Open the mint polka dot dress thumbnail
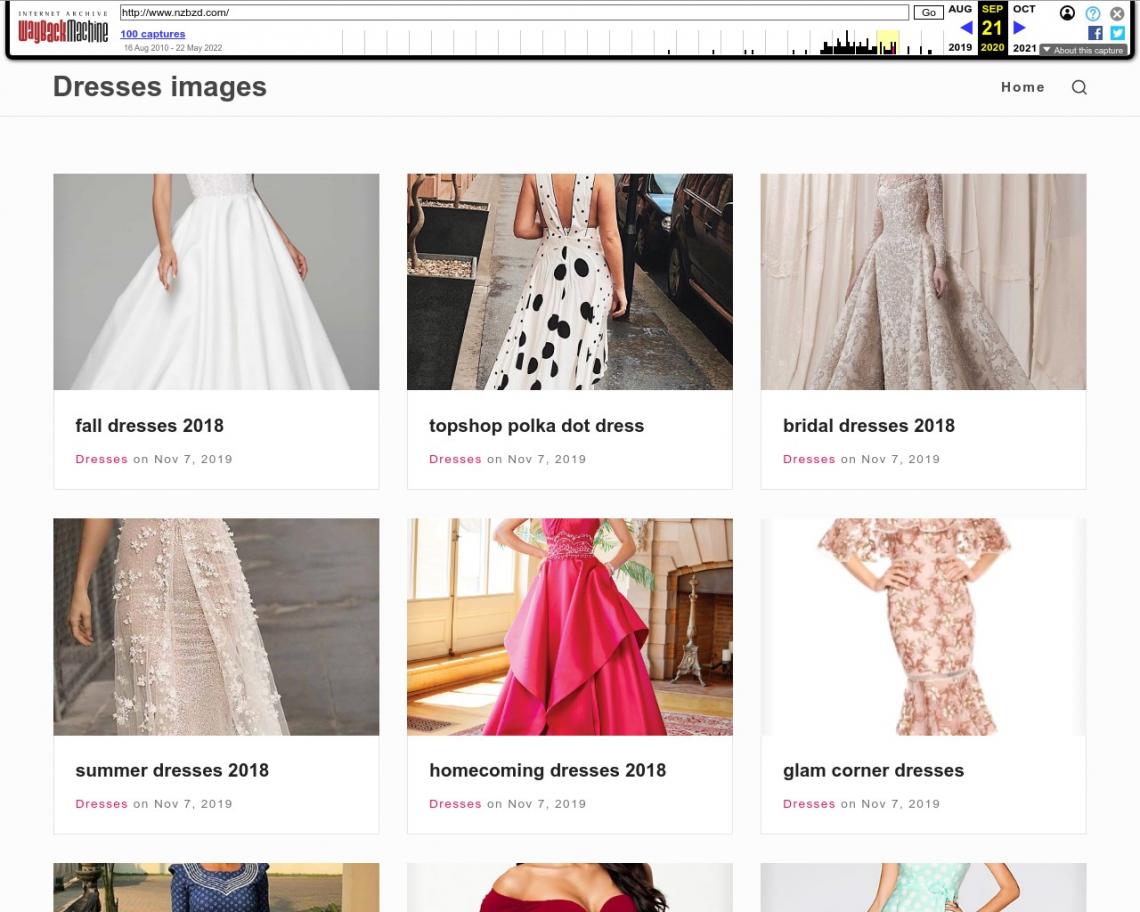Image resolution: width=1140 pixels, height=912 pixels. (923, 887)
